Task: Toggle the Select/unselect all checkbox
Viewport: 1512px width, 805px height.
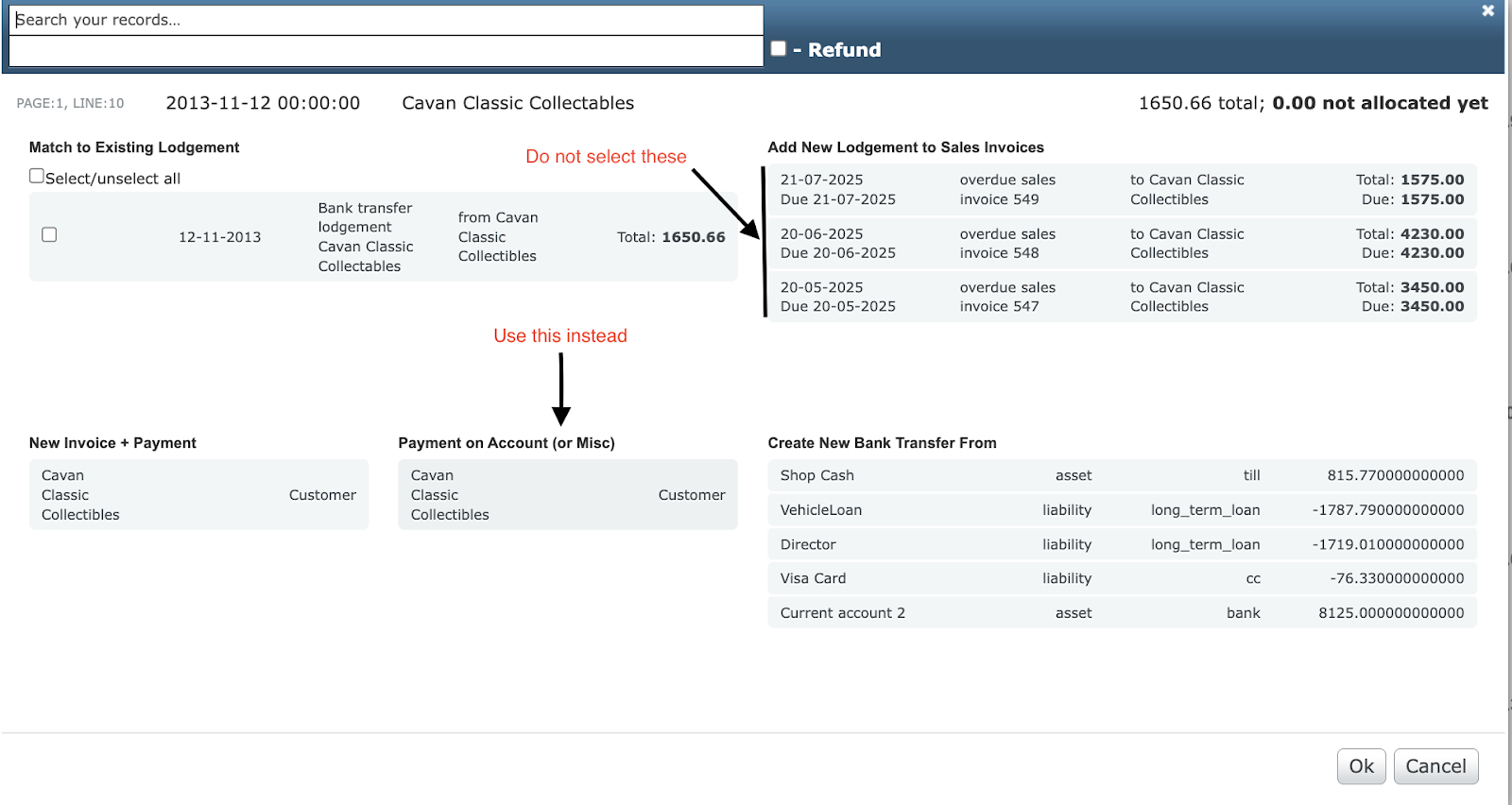Action: click(x=37, y=176)
